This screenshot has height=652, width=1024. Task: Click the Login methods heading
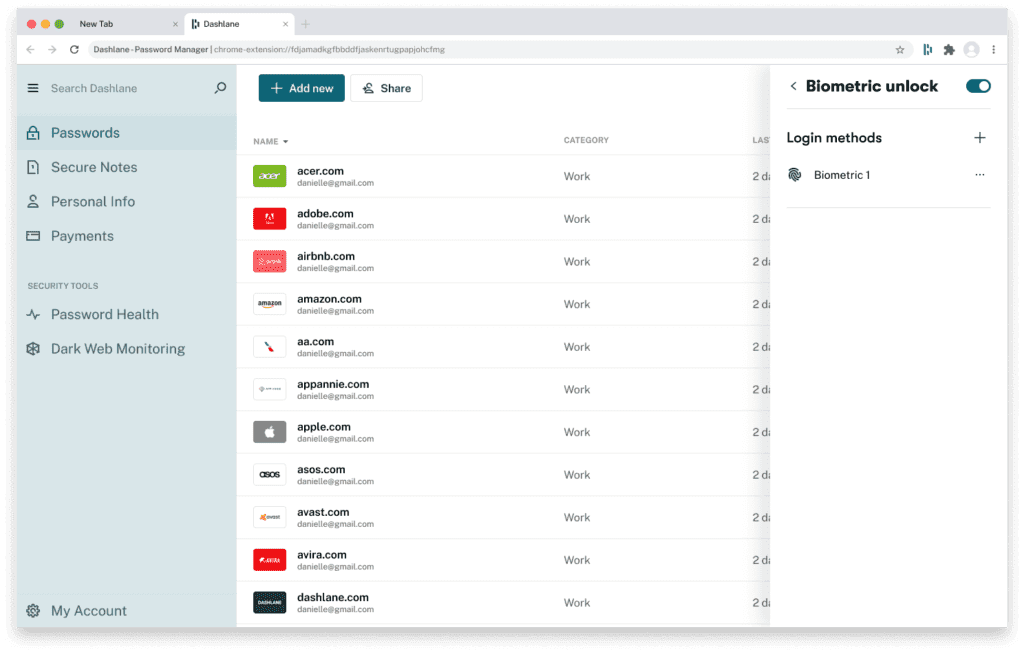click(834, 138)
